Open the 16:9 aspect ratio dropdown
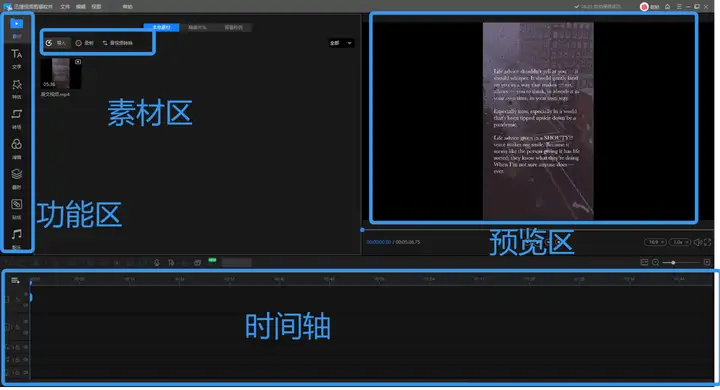 click(x=655, y=242)
